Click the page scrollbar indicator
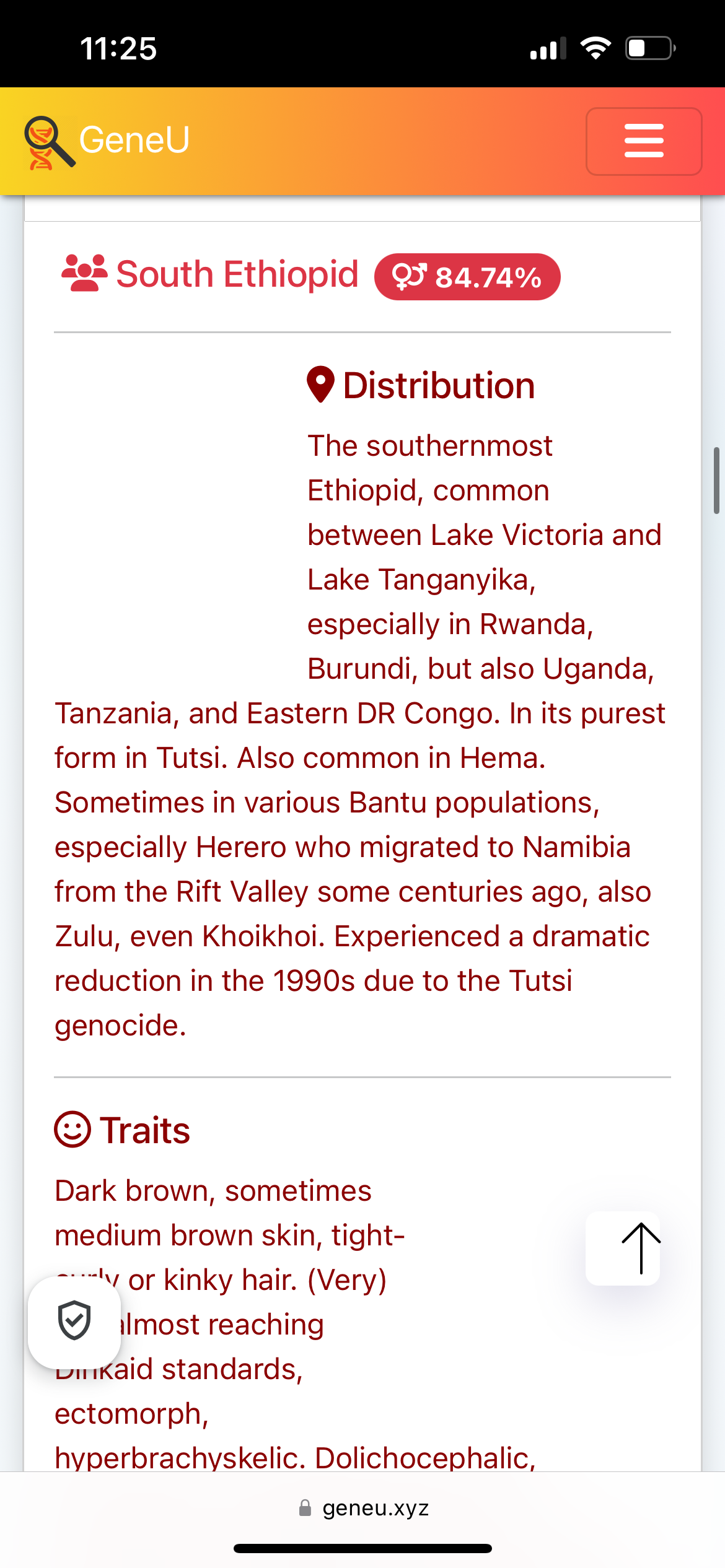725x1568 pixels. point(716,480)
